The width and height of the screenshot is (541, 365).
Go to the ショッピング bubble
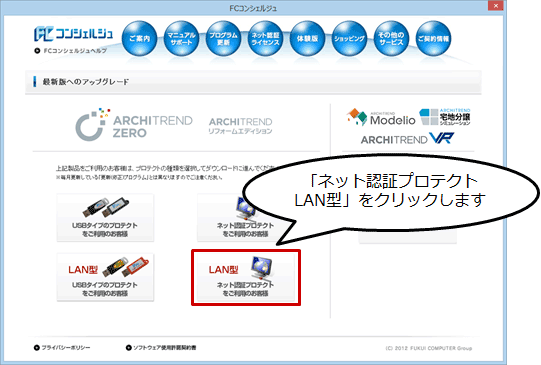tap(349, 39)
